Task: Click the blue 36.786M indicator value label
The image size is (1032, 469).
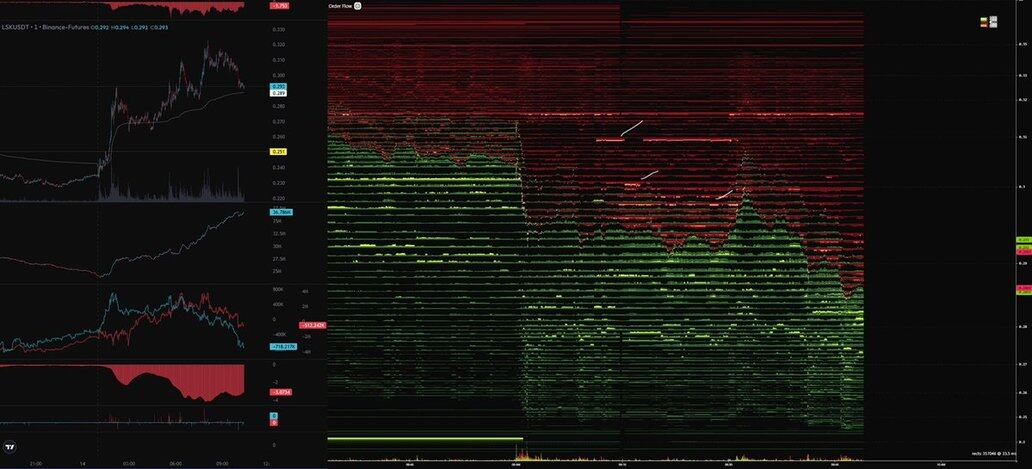Action: coord(280,212)
